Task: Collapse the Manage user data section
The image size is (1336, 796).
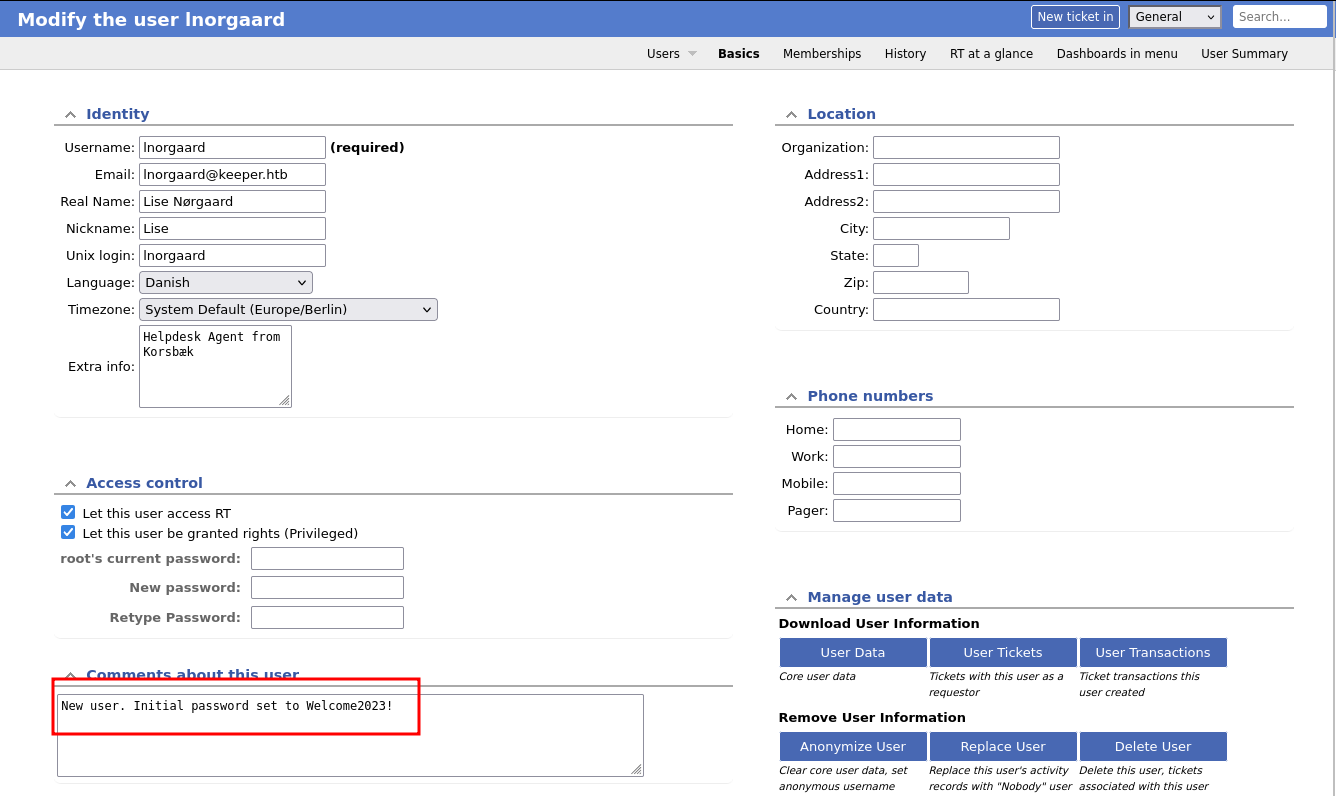Action: click(x=791, y=598)
